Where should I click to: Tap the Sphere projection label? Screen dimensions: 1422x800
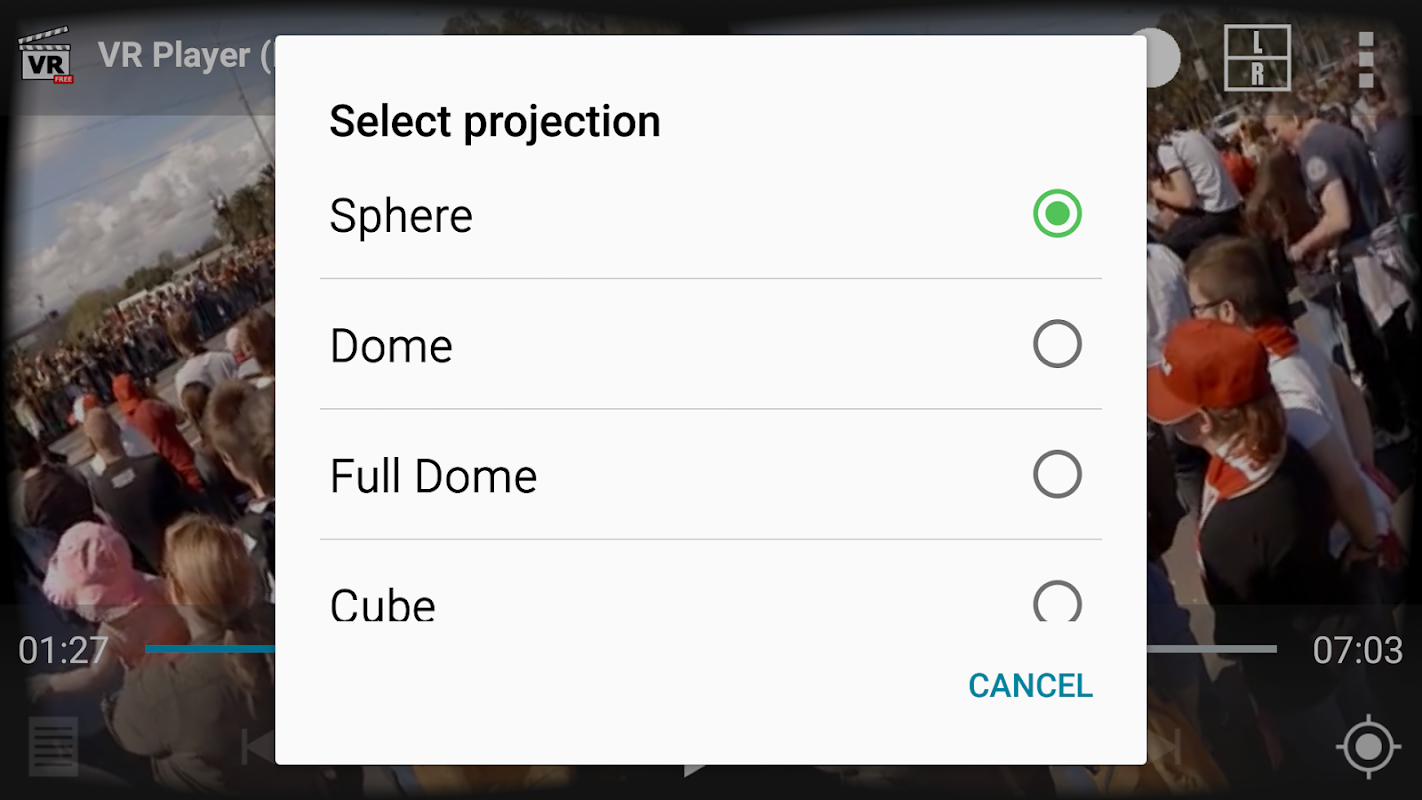[401, 216]
